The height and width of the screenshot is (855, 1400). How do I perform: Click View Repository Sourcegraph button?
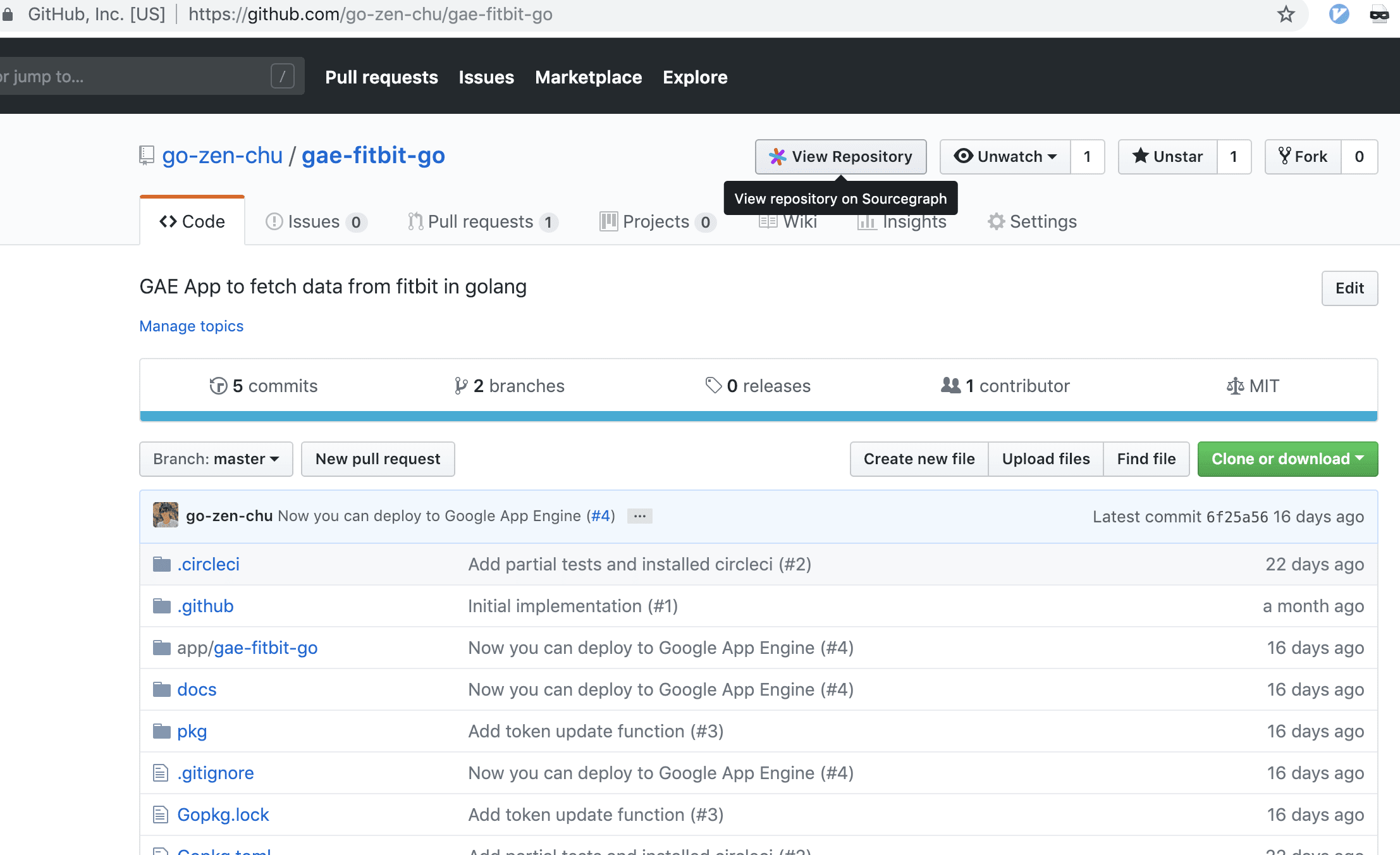pyautogui.click(x=841, y=156)
